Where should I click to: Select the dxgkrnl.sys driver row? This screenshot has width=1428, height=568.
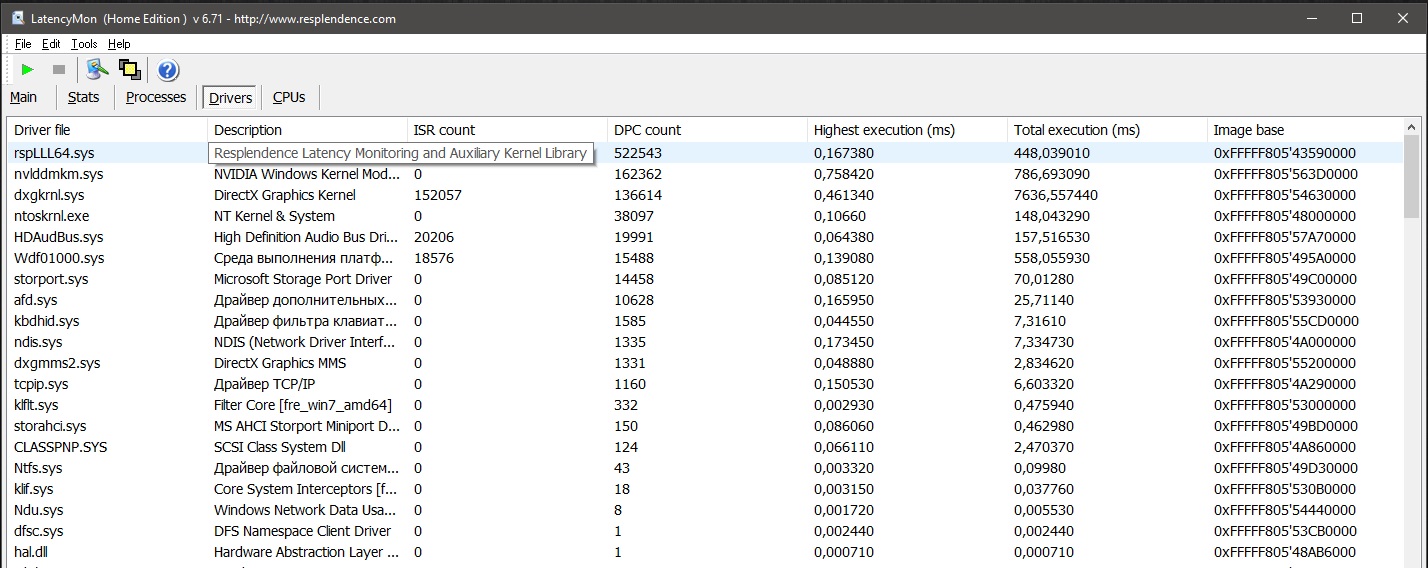[49, 195]
